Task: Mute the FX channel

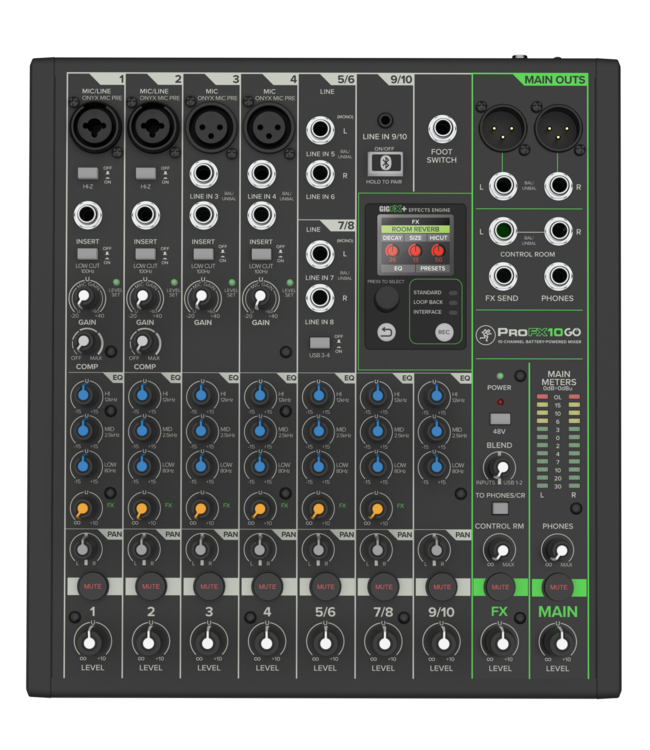Action: click(x=500, y=587)
